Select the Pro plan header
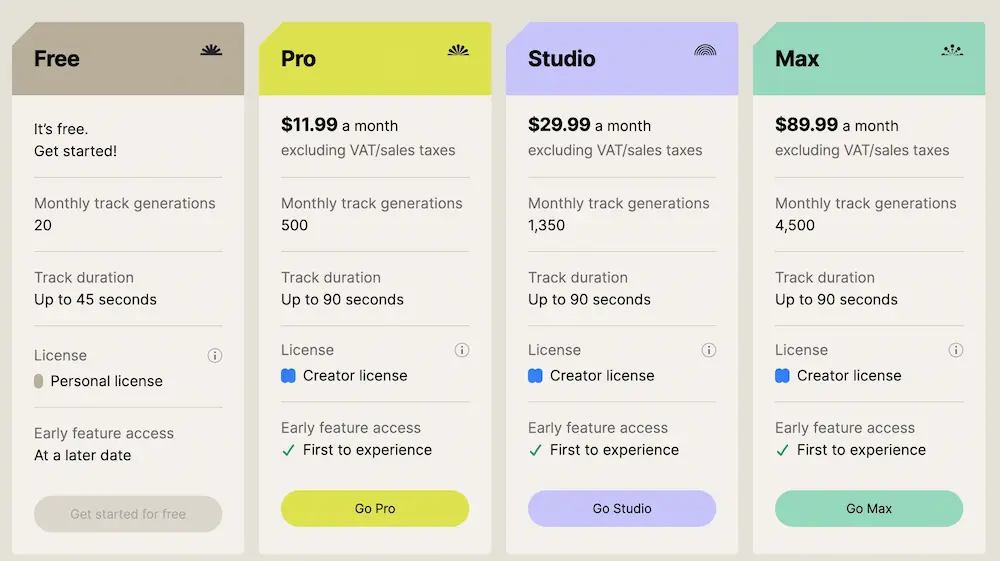The width and height of the screenshot is (1000, 561). click(x=375, y=59)
